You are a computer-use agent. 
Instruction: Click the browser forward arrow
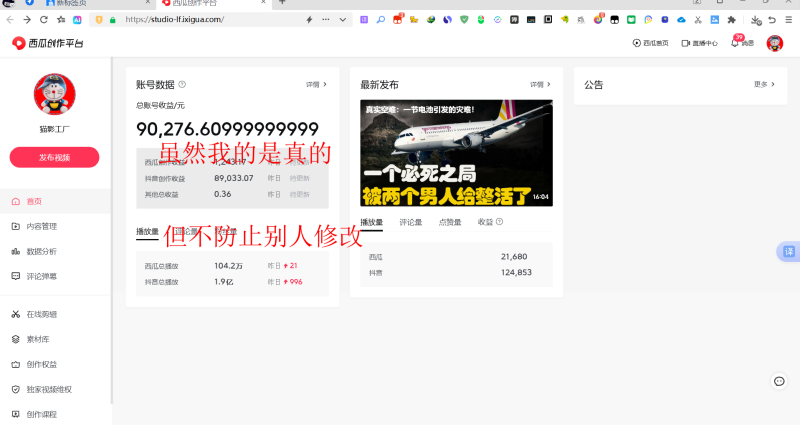[27, 19]
